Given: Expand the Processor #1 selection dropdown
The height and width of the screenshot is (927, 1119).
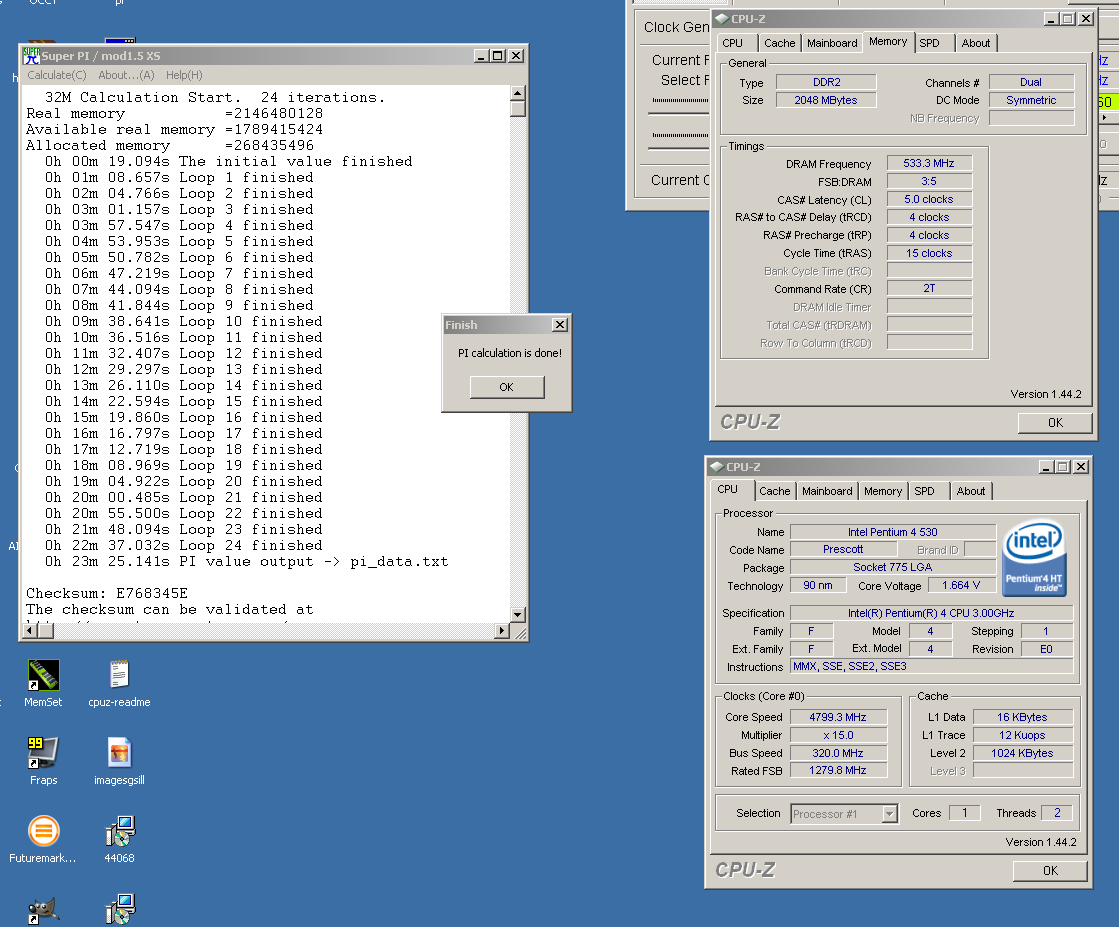Looking at the screenshot, I should [x=889, y=814].
